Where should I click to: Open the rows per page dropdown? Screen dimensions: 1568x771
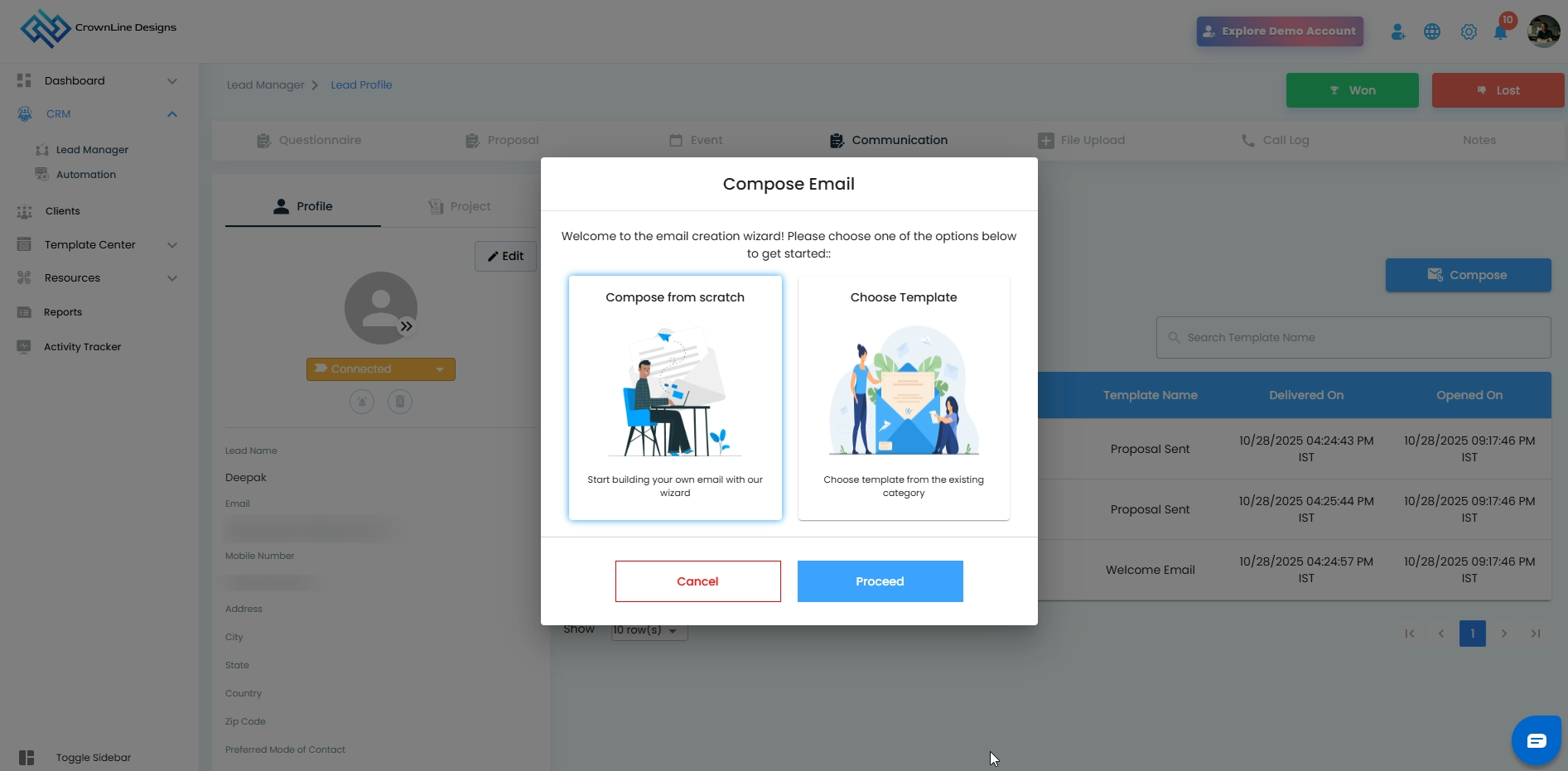point(649,630)
